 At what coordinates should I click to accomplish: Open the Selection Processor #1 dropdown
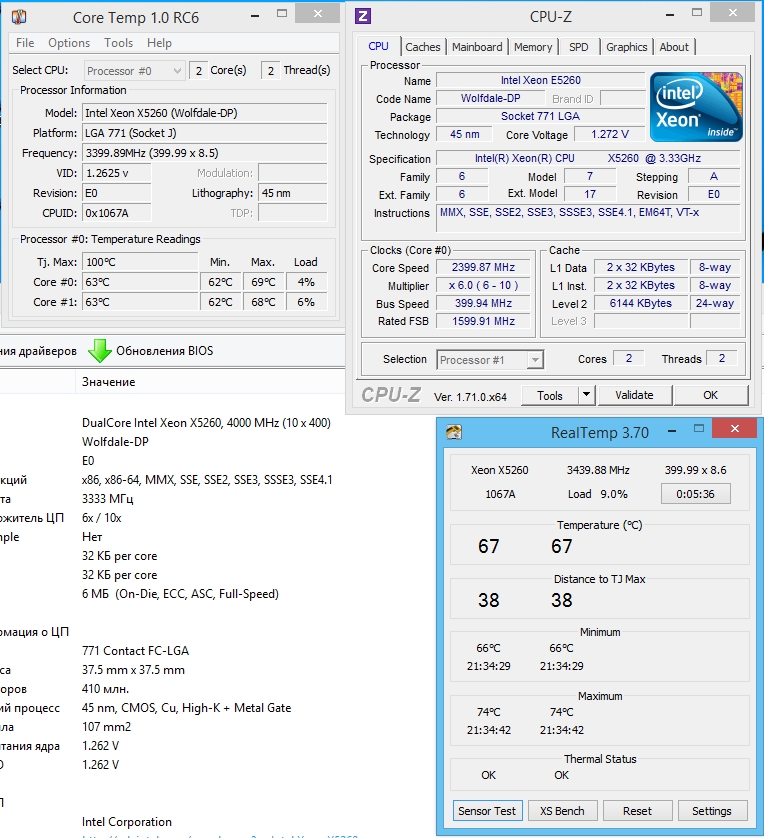(490, 360)
